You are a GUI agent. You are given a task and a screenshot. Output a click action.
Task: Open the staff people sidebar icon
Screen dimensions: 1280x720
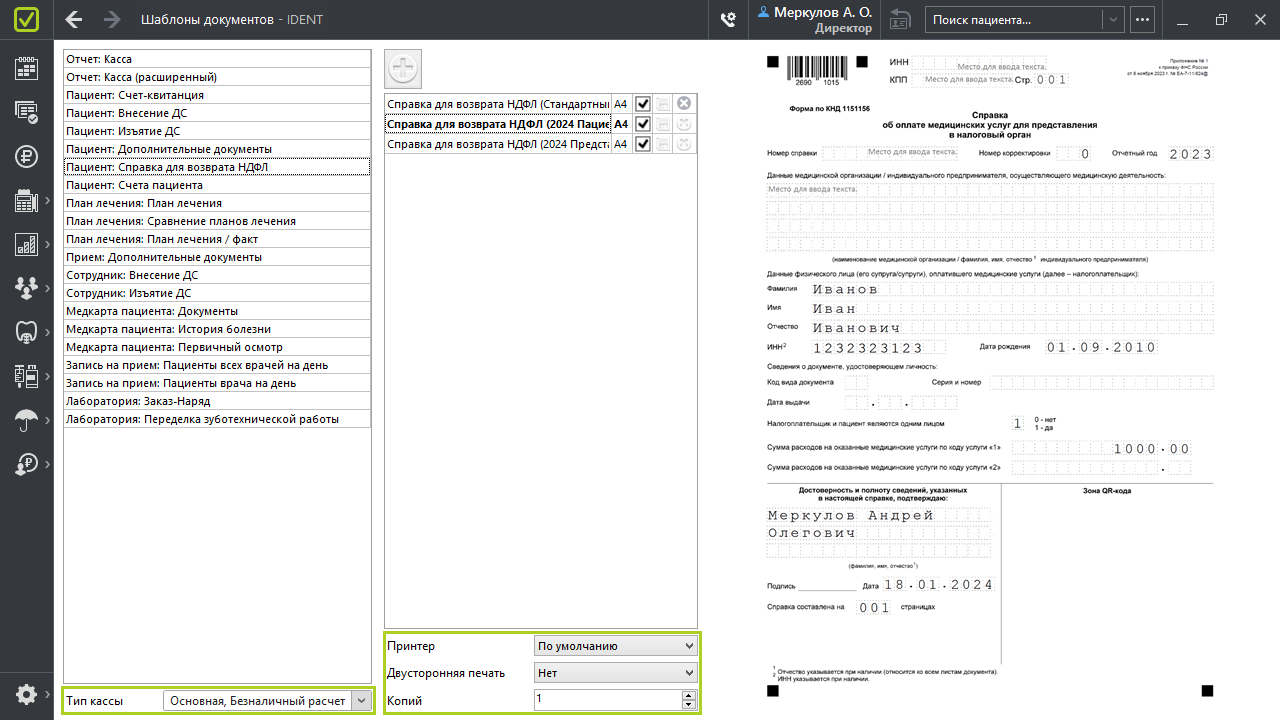27,288
